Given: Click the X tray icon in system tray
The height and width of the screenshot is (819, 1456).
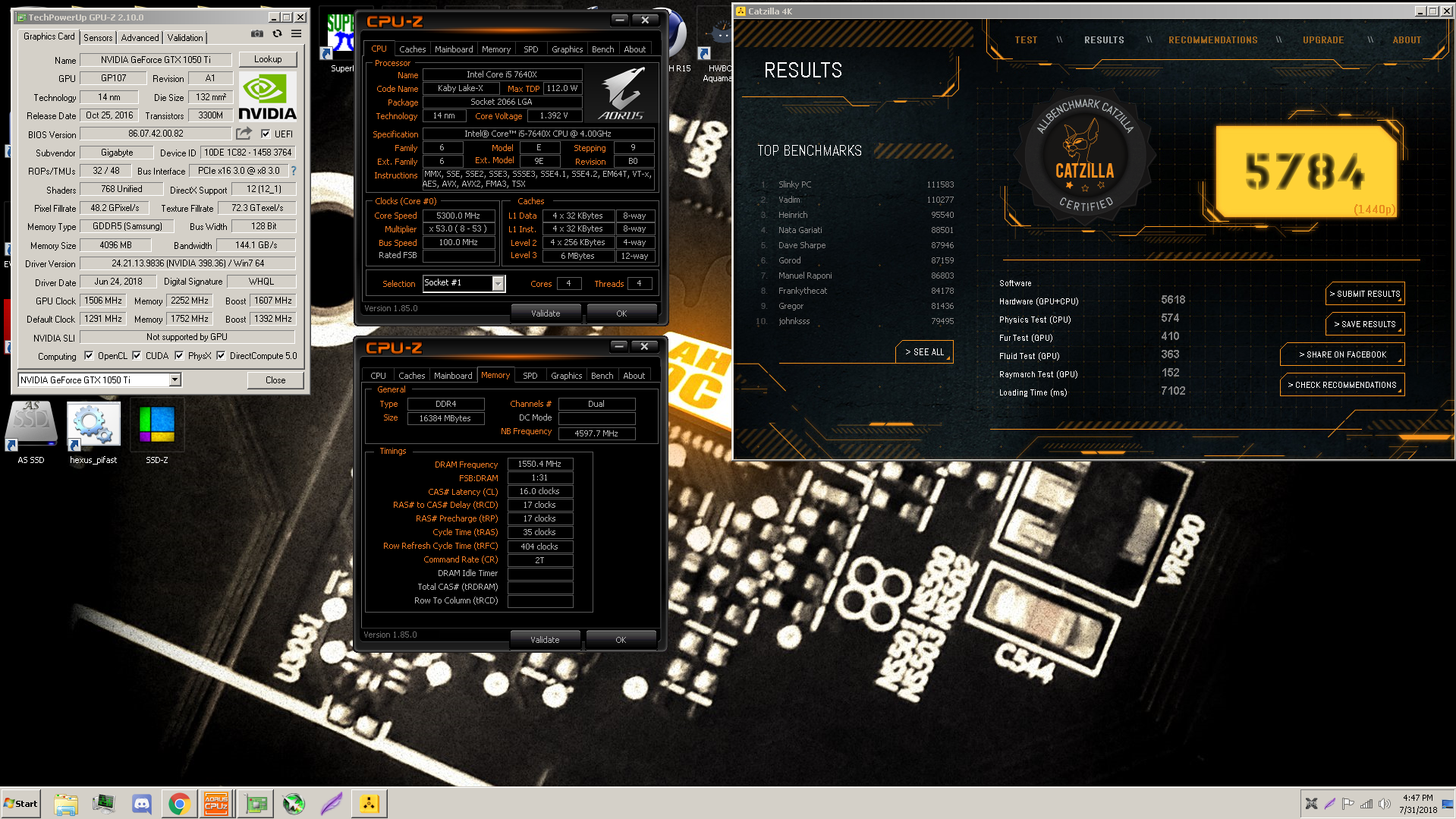Looking at the screenshot, I should [x=1311, y=803].
